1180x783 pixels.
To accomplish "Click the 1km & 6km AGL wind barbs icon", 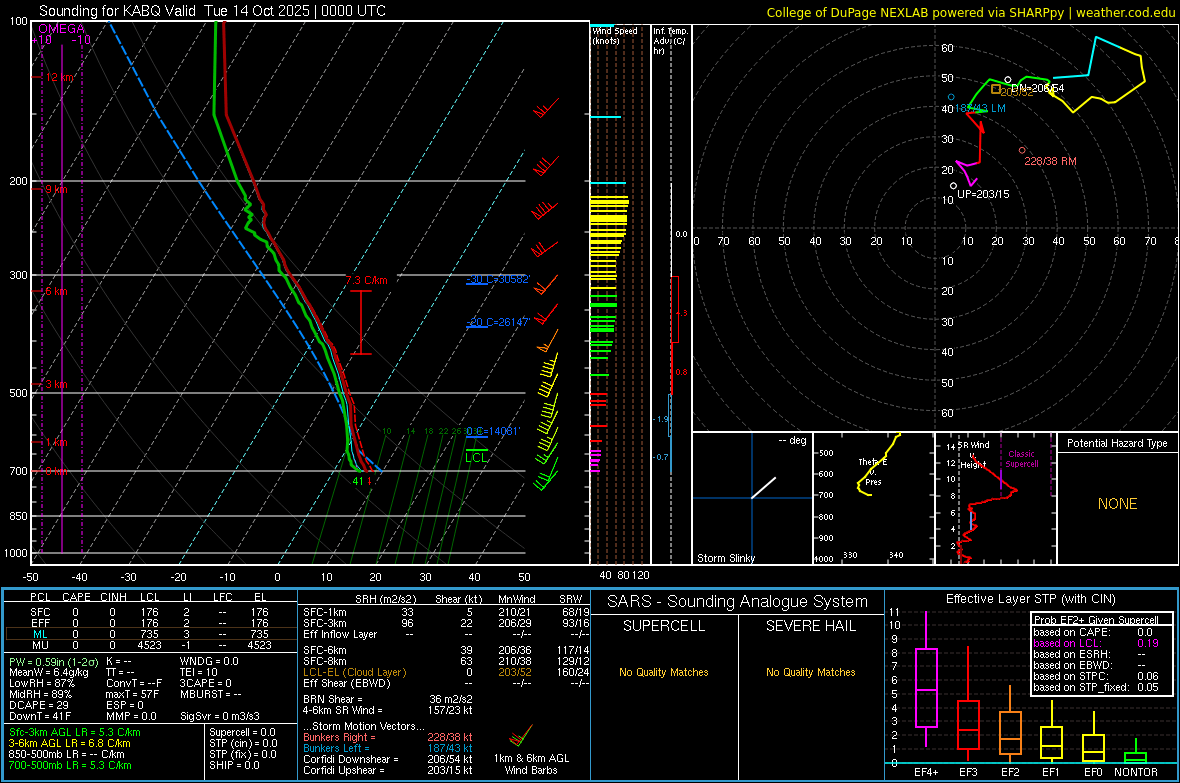I will pos(521,736).
